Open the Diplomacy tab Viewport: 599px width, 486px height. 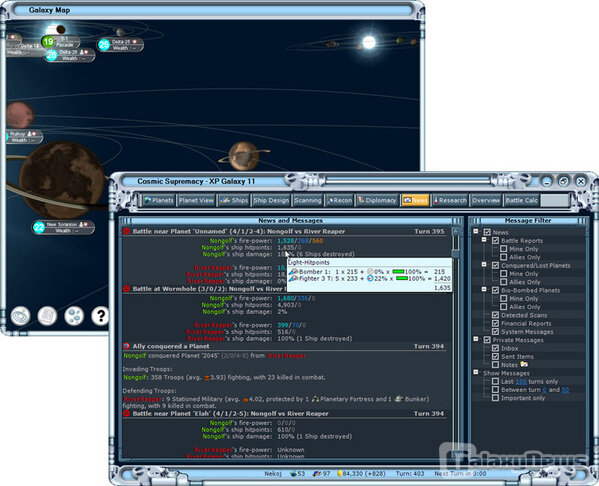coord(377,200)
